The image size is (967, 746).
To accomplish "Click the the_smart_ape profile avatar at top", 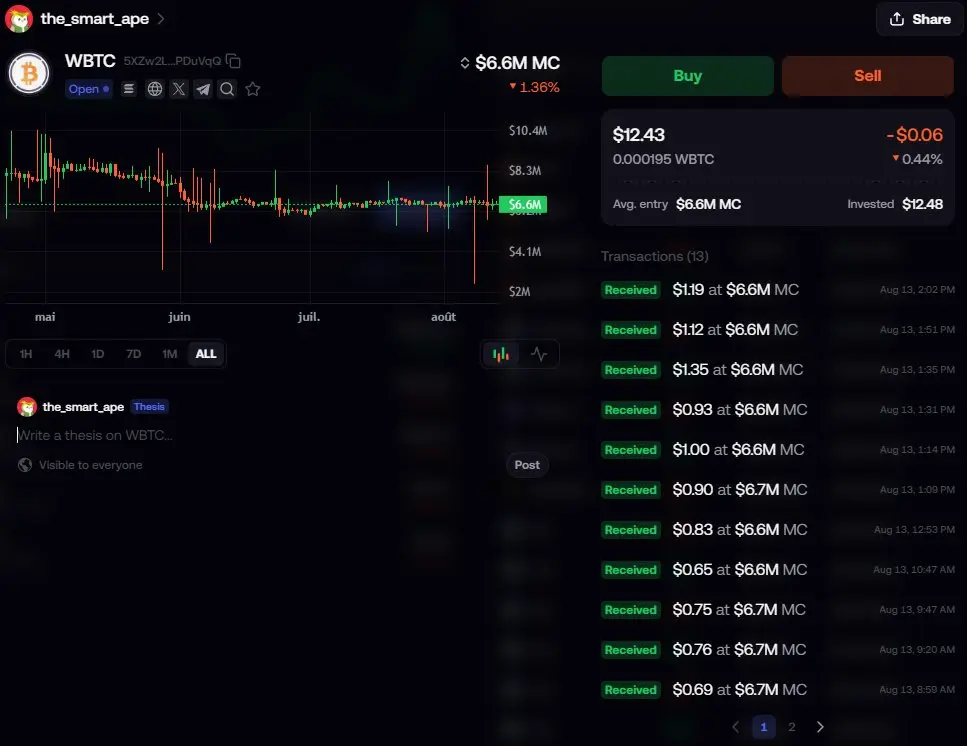I will pyautogui.click(x=19, y=18).
